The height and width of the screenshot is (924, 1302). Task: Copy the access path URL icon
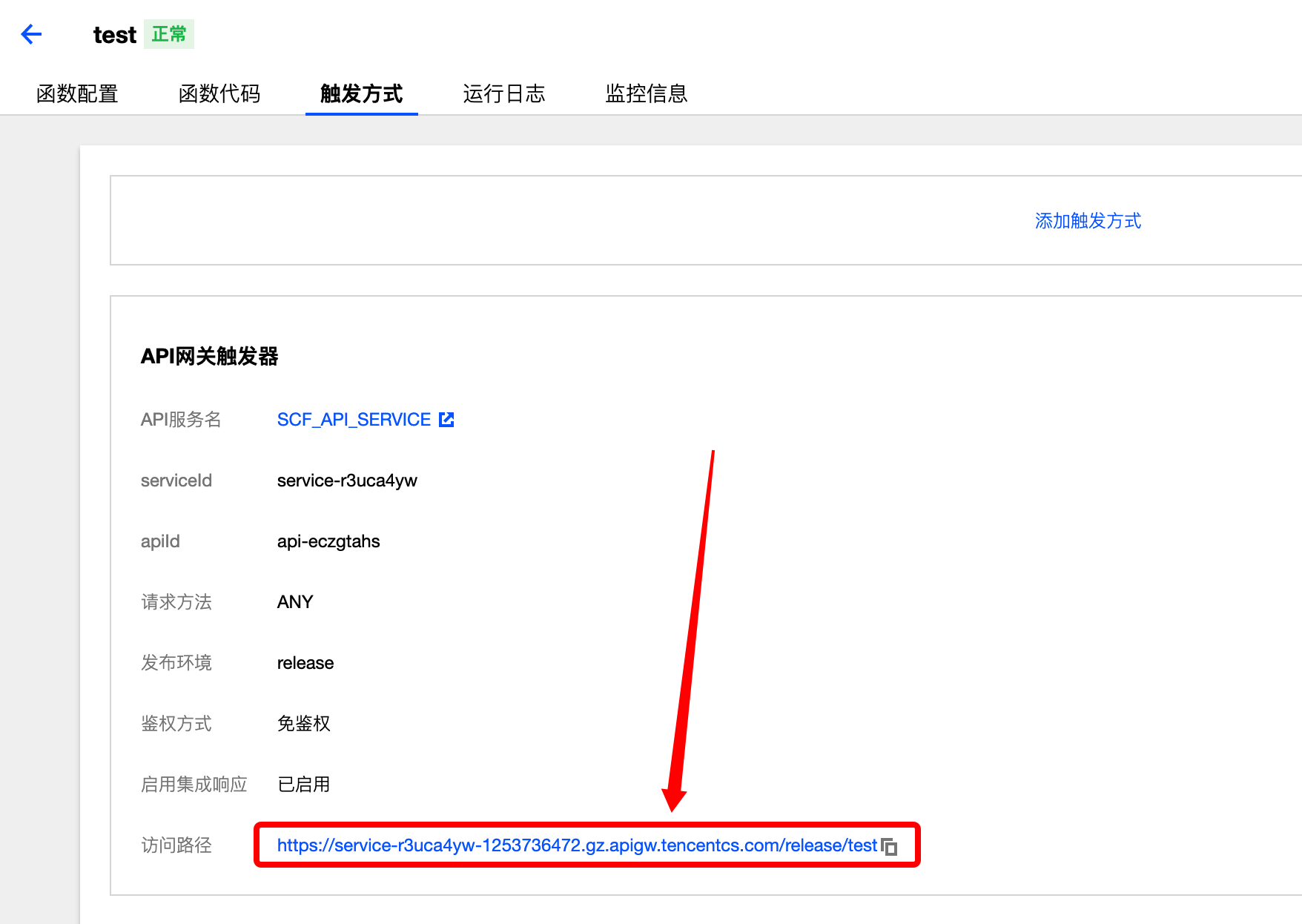pyautogui.click(x=889, y=846)
